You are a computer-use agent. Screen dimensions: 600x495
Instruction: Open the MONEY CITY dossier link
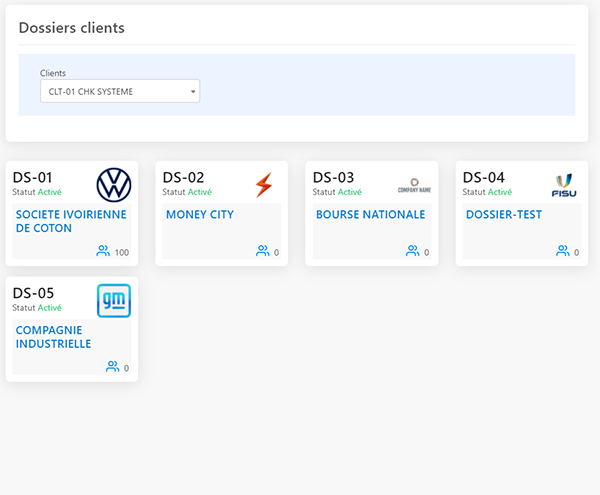200,215
